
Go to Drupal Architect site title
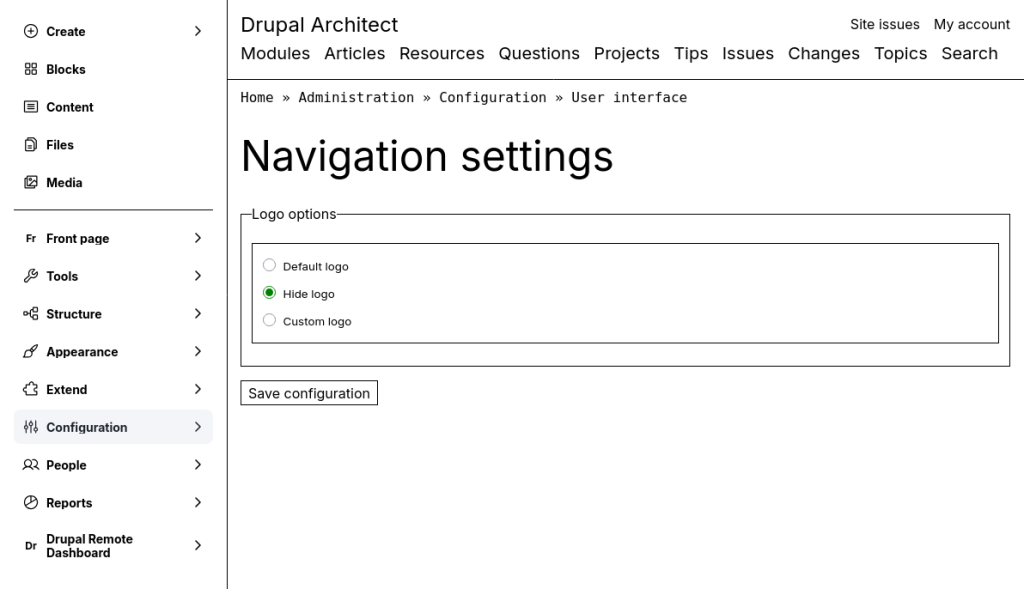(x=319, y=25)
